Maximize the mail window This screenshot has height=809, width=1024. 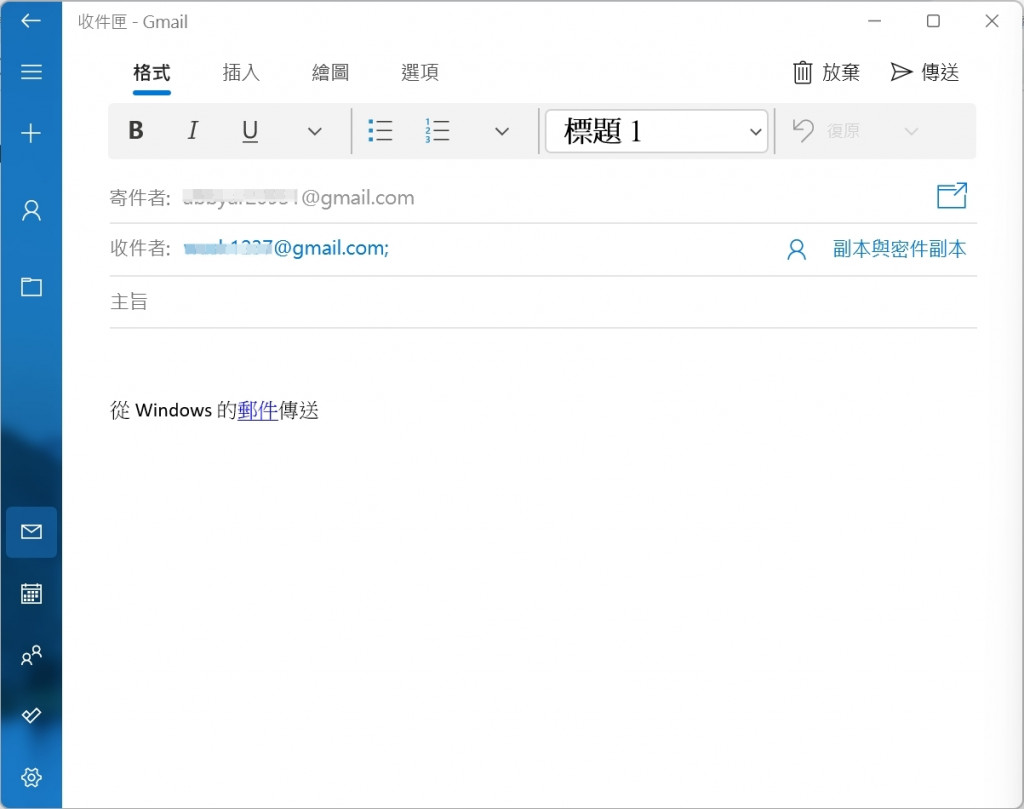(933, 21)
